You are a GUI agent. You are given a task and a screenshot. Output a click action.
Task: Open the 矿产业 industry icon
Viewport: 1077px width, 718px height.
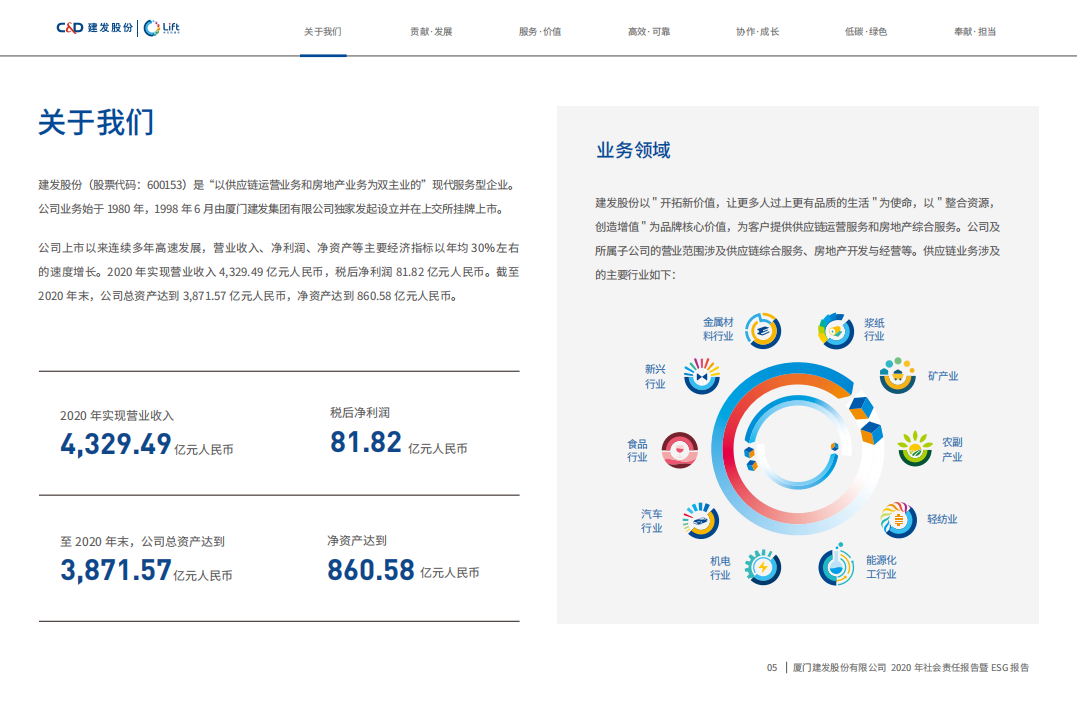899,378
